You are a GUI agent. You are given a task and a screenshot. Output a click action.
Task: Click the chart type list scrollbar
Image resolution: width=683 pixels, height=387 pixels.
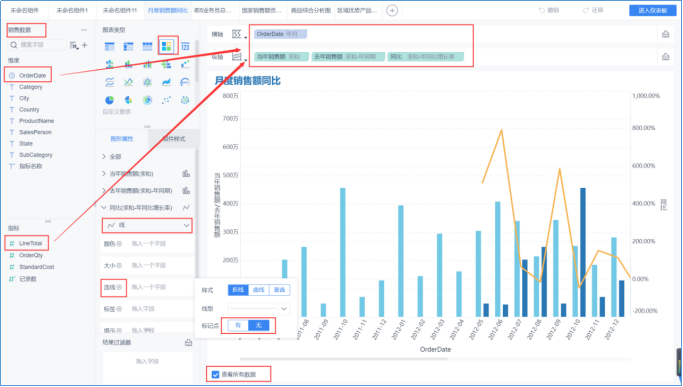(x=197, y=61)
